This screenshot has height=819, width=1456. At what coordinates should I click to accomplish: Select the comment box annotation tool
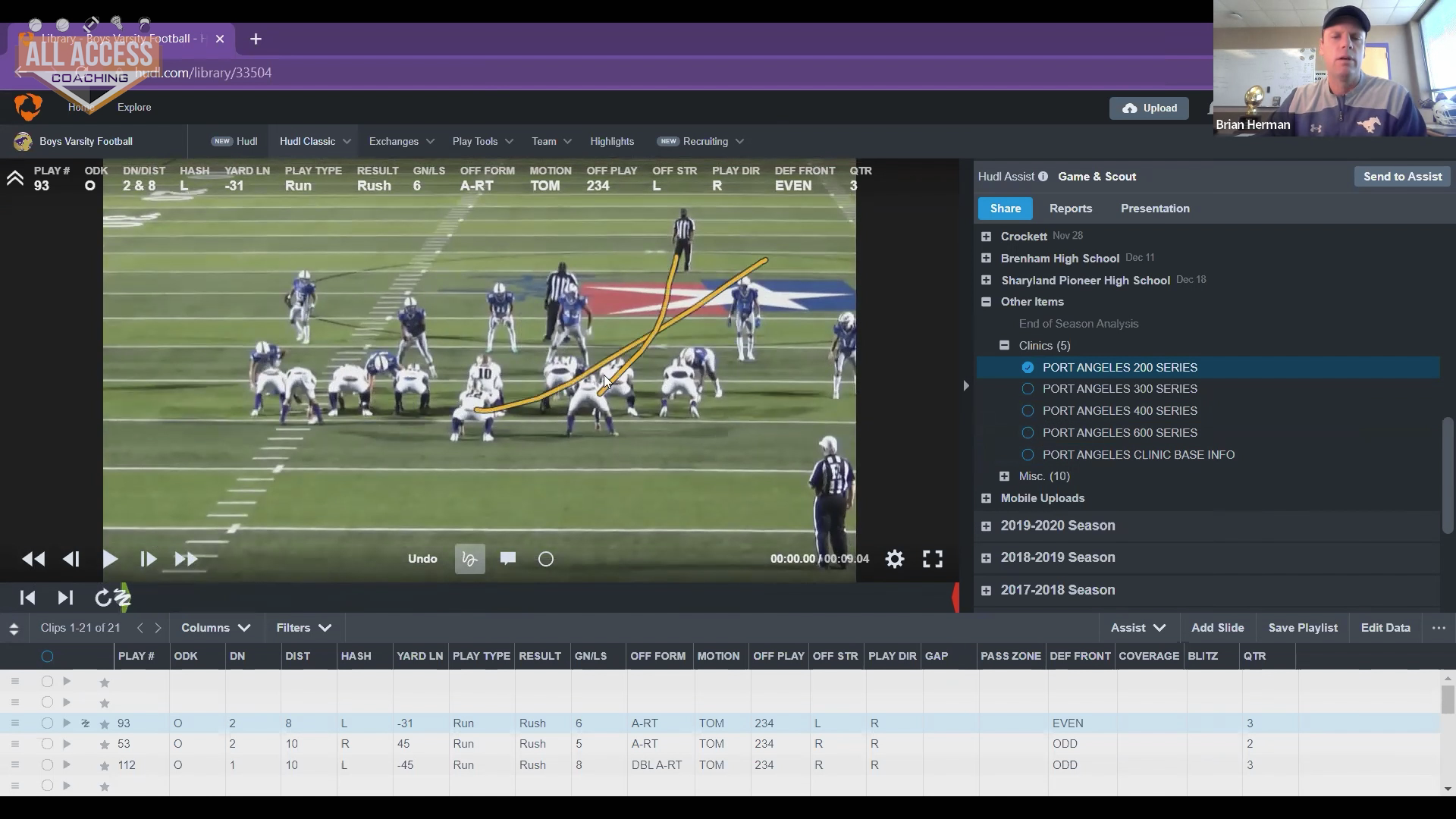click(508, 559)
